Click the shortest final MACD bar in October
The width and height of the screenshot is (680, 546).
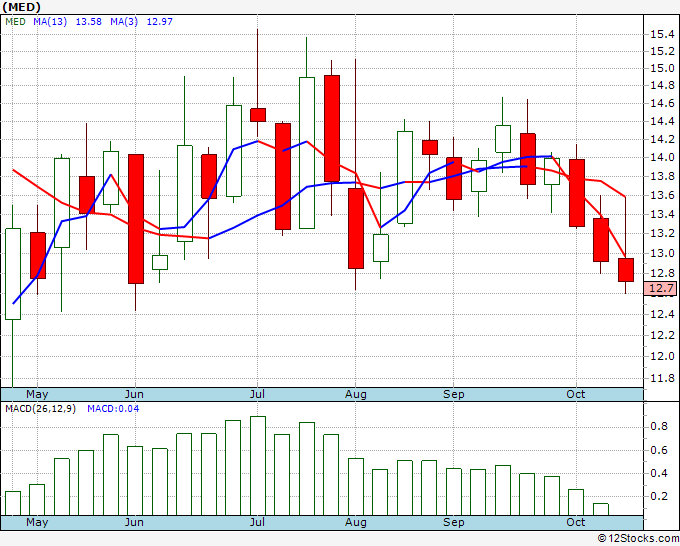(601, 509)
